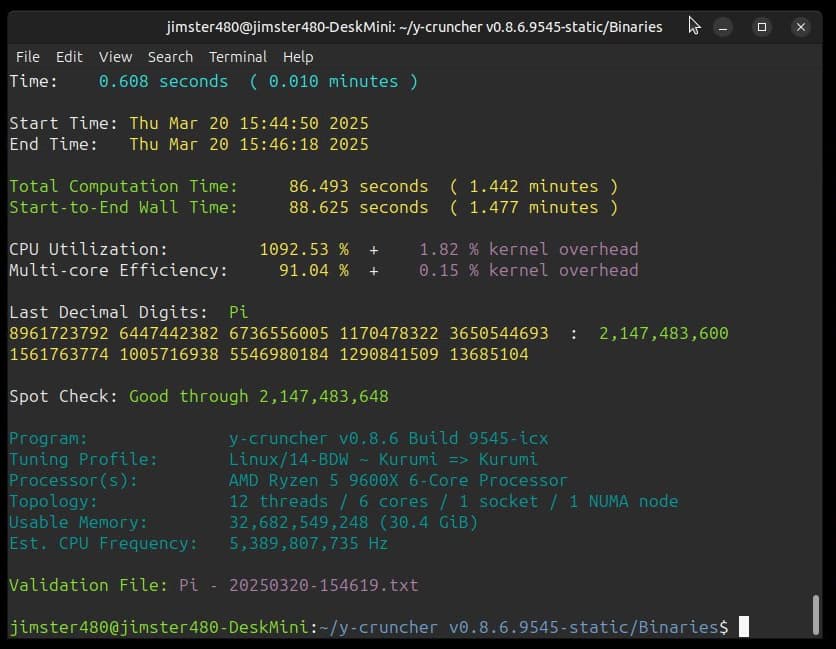The height and width of the screenshot is (649, 836).
Task: Click the AMD Ryzen 5 9600X processor text
Action: (397, 480)
